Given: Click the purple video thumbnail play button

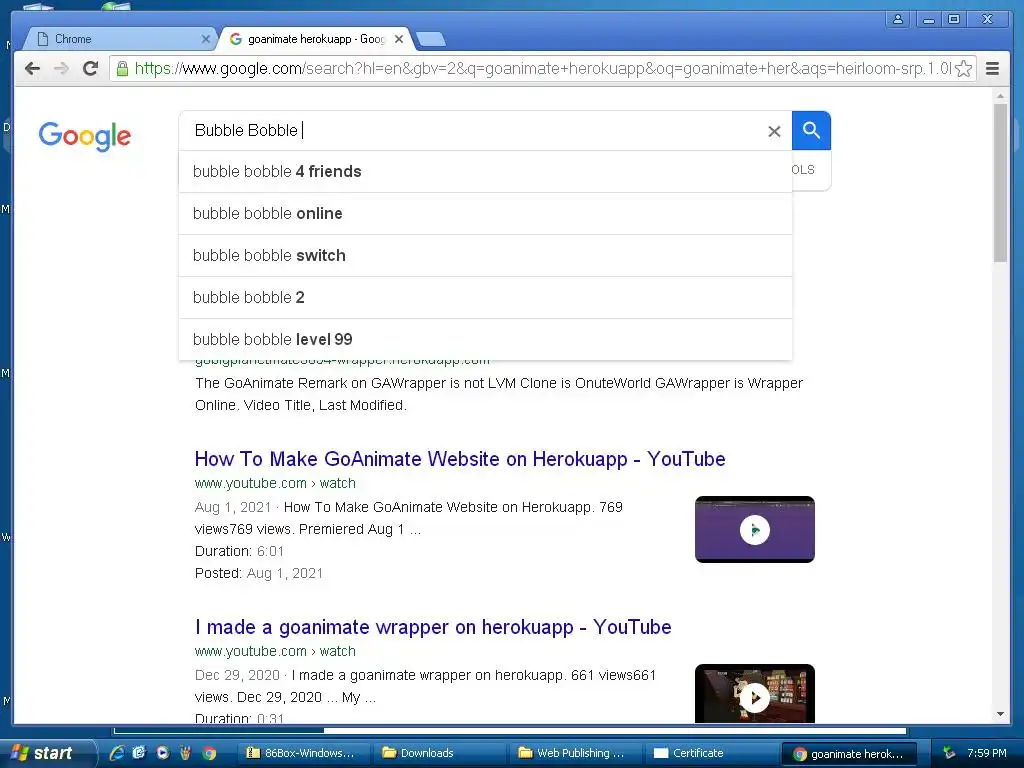Looking at the screenshot, I should point(754,530).
